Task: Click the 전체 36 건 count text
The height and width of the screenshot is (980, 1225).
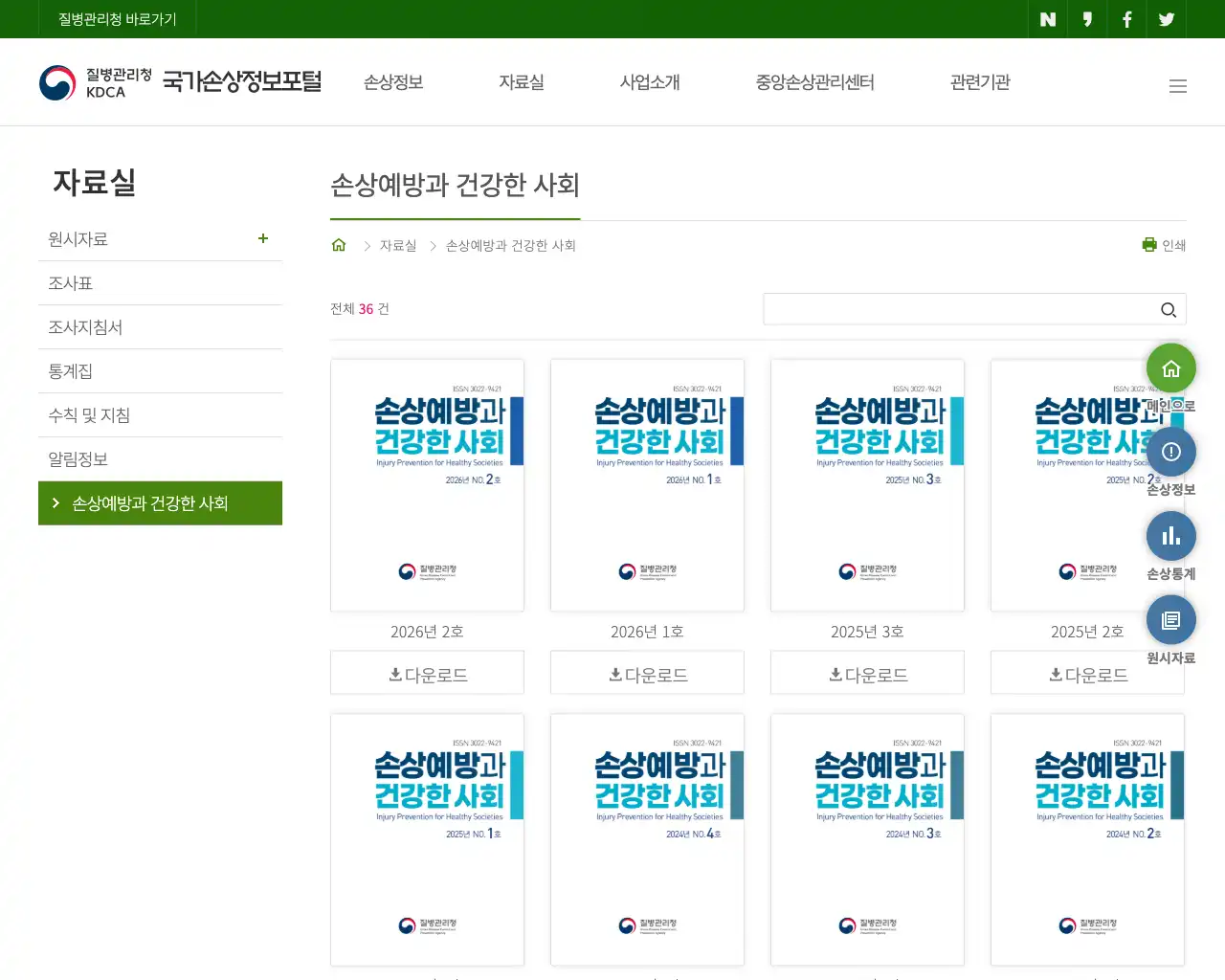Action: pos(360,309)
